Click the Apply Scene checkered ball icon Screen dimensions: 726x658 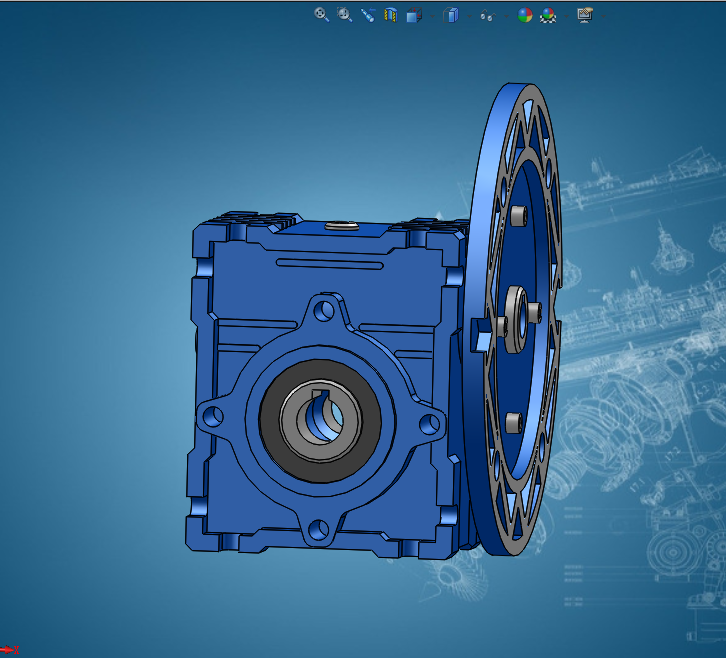pos(548,15)
